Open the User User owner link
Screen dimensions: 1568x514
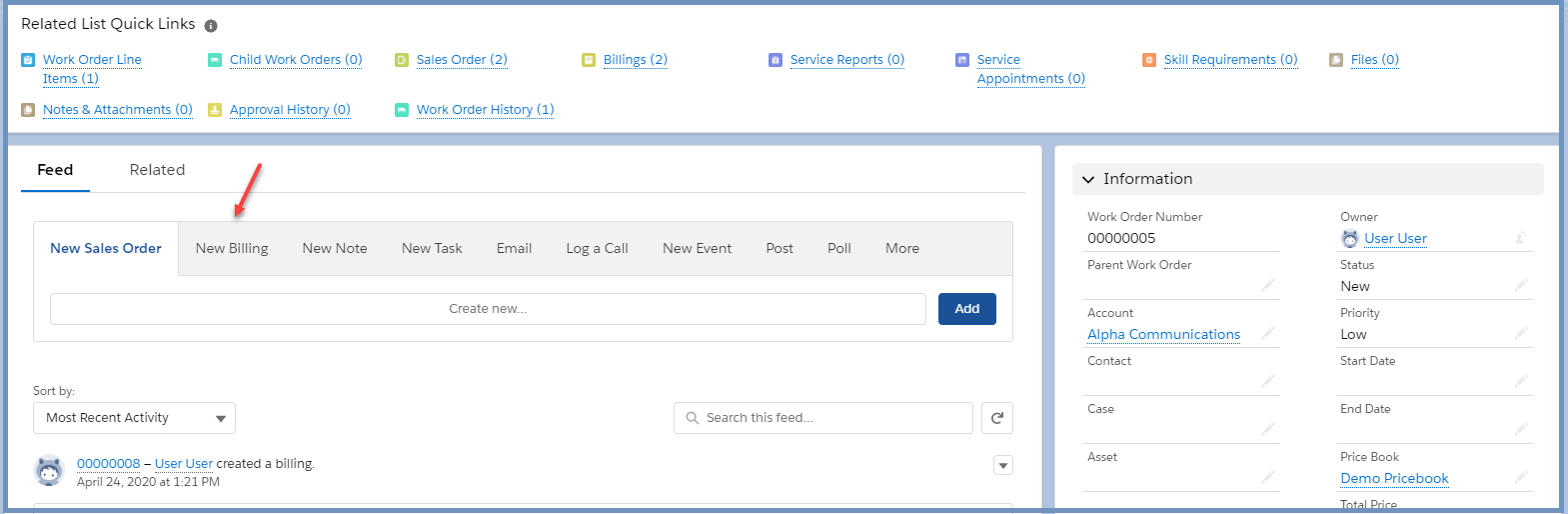click(1395, 239)
